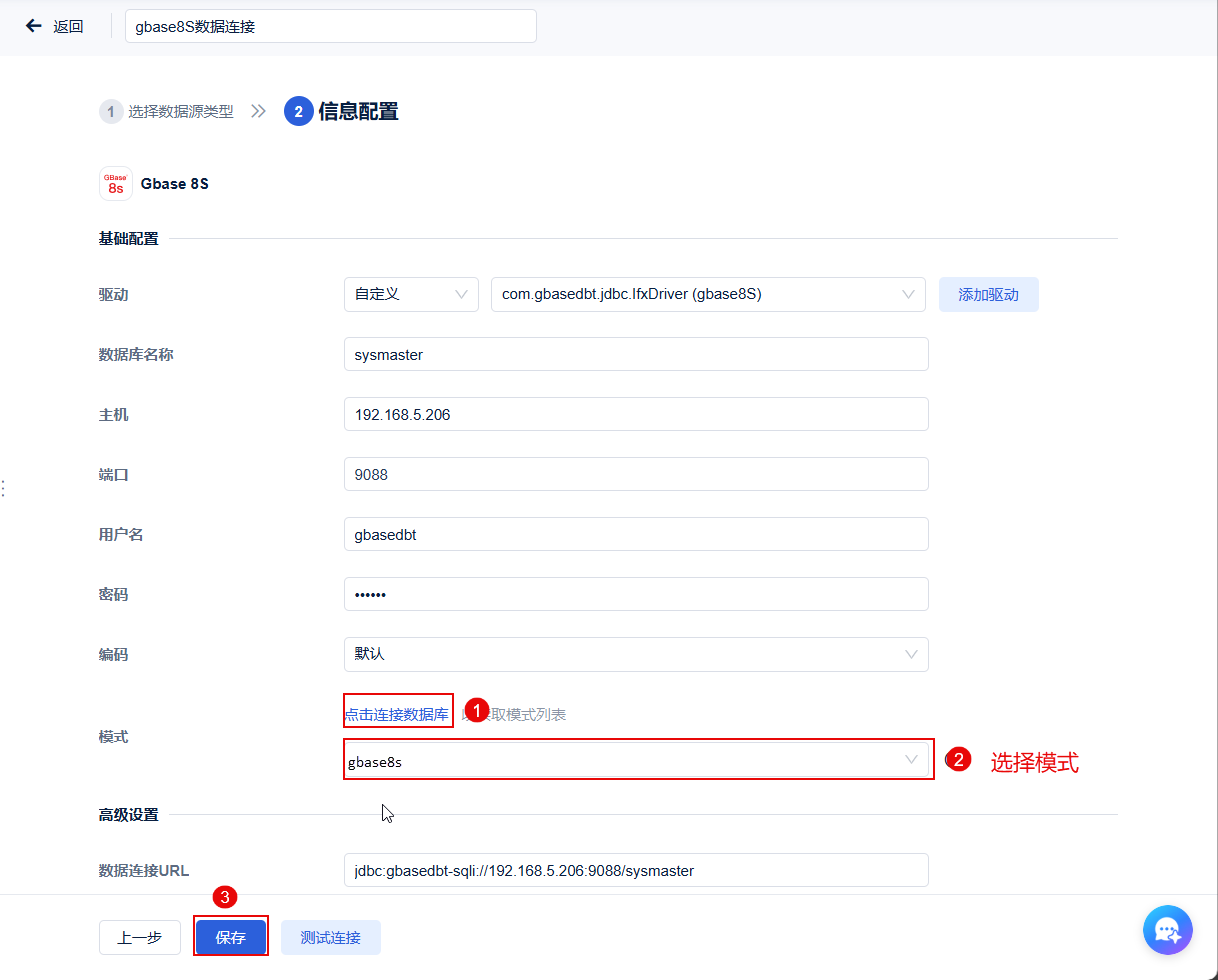Open the 编码 encoding dropdown
The height and width of the screenshot is (980, 1218).
tap(636, 654)
